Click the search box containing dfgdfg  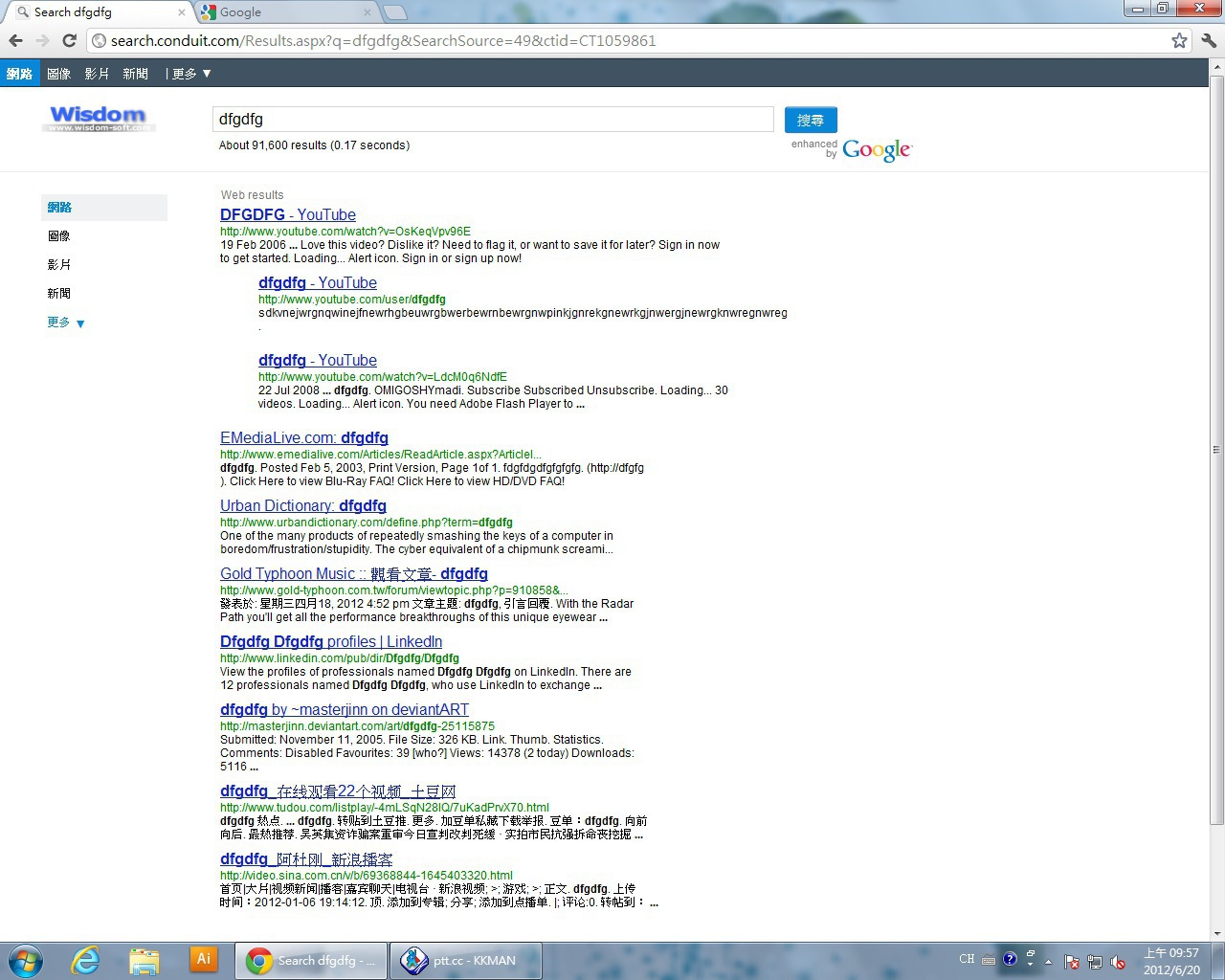coord(493,120)
